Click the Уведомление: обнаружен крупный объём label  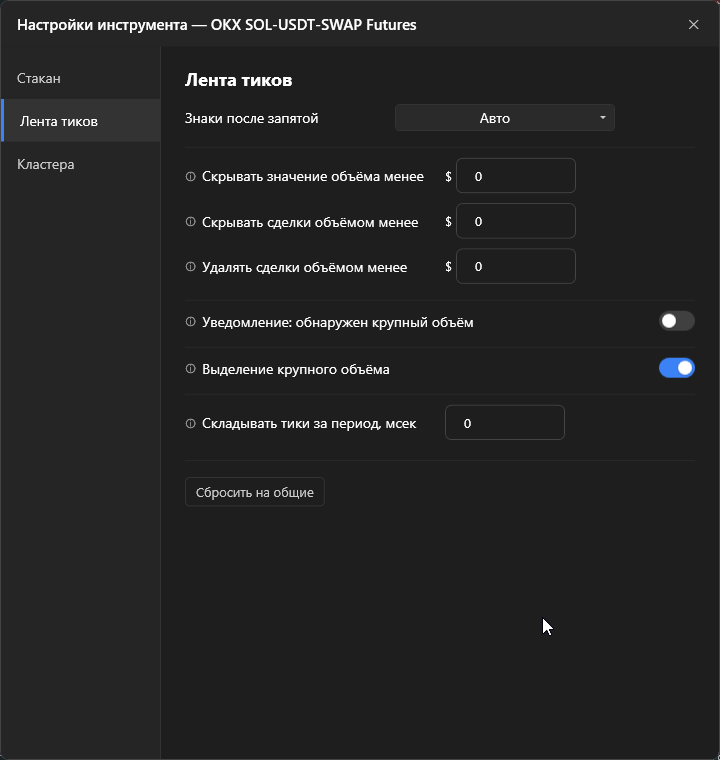click(x=337, y=322)
